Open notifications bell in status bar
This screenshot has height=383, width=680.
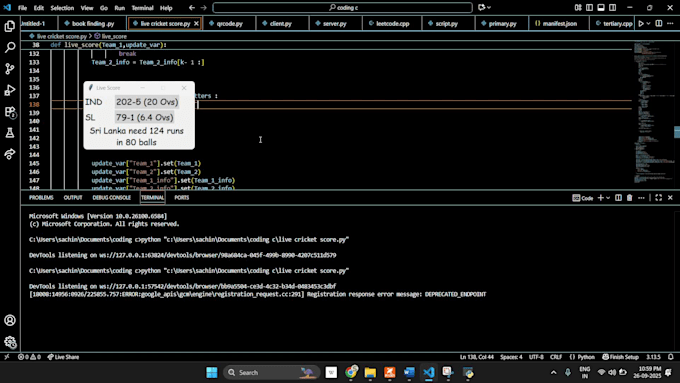(x=671, y=357)
